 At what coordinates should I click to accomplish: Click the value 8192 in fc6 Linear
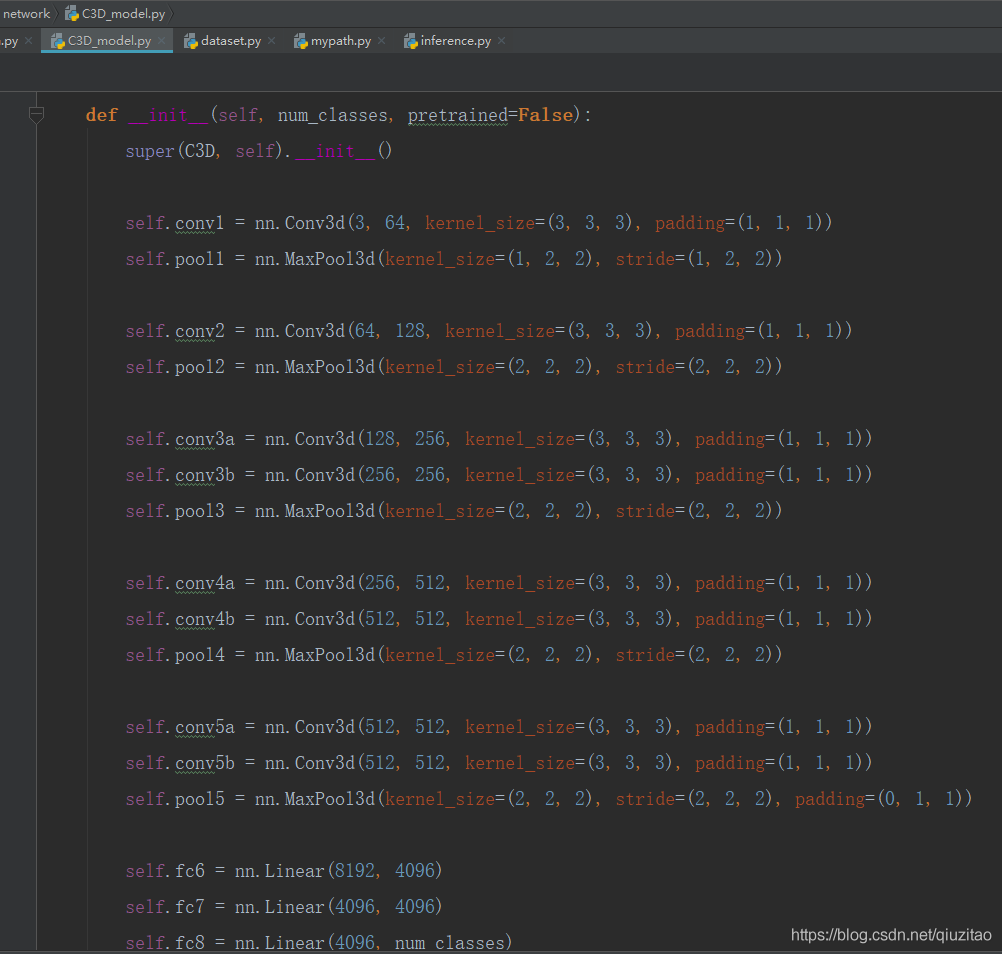[x=355, y=871]
